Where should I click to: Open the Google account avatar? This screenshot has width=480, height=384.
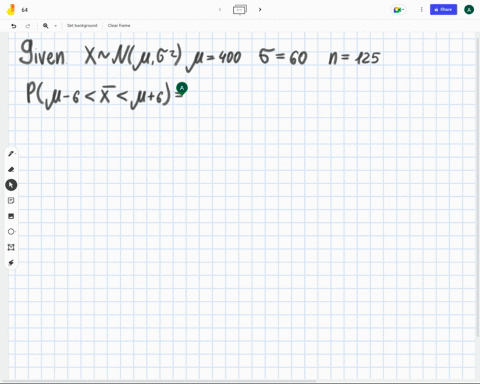point(469,10)
